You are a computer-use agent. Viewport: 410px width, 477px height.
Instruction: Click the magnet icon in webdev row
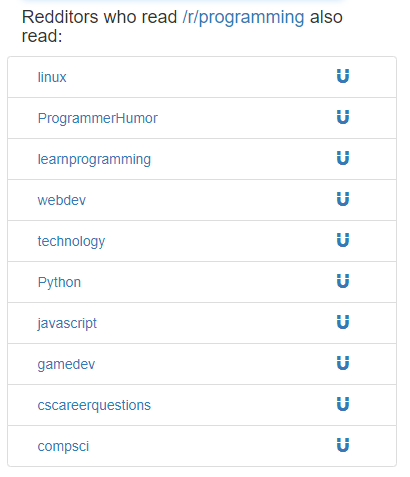pyautogui.click(x=343, y=199)
